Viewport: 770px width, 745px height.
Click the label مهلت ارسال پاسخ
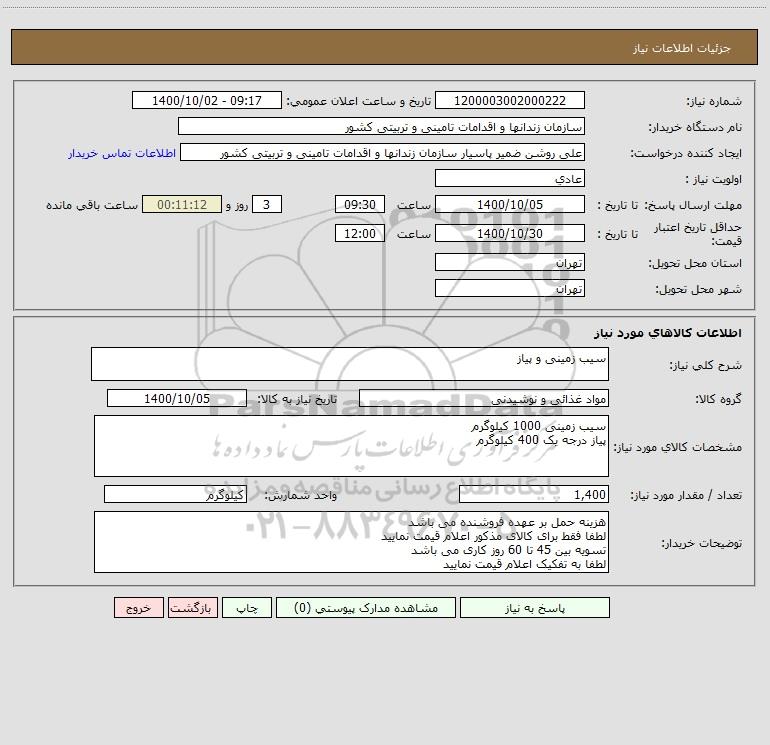[693, 205]
